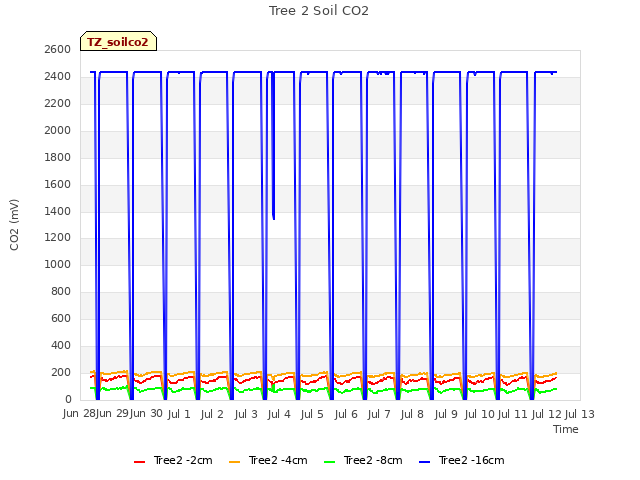Click the blue Tree2 -16cm legend swatch
The image size is (640, 480).
[x=424, y=462]
